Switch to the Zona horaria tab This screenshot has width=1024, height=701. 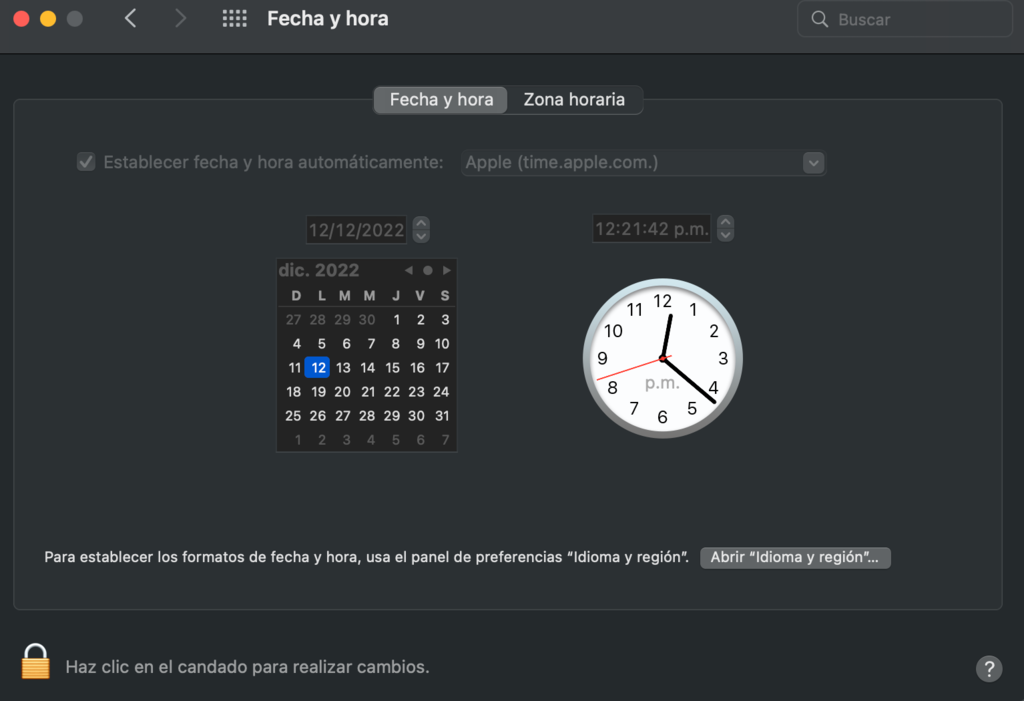click(x=575, y=99)
